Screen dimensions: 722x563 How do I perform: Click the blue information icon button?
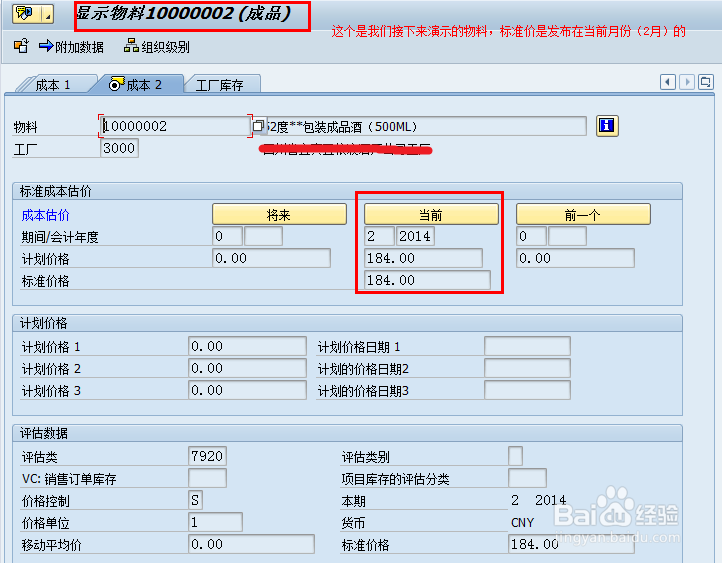[x=607, y=126]
